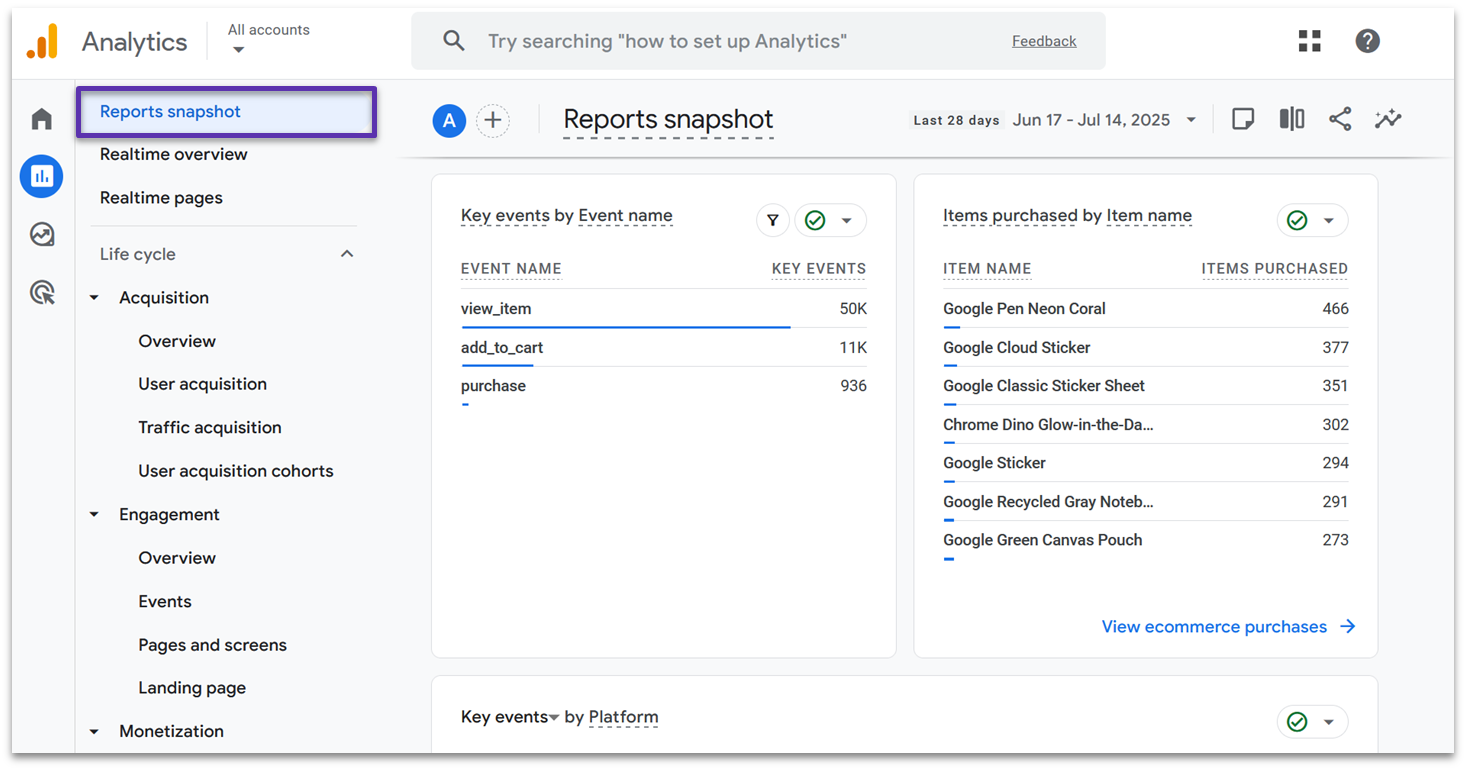
Task: Click green check on Key events by Event name card
Action: 815,220
